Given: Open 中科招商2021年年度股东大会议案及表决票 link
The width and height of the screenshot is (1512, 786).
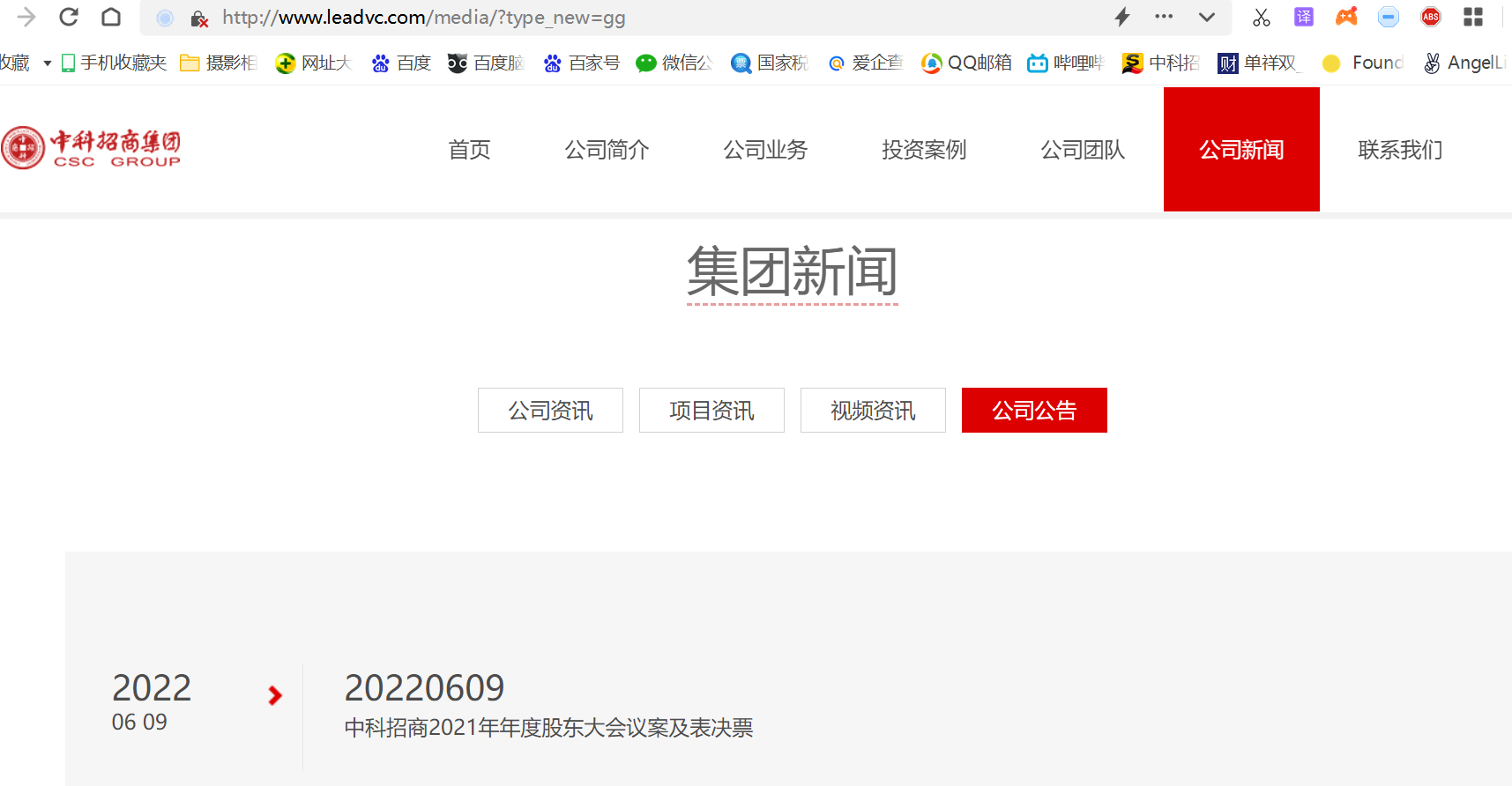Looking at the screenshot, I should pos(548,728).
